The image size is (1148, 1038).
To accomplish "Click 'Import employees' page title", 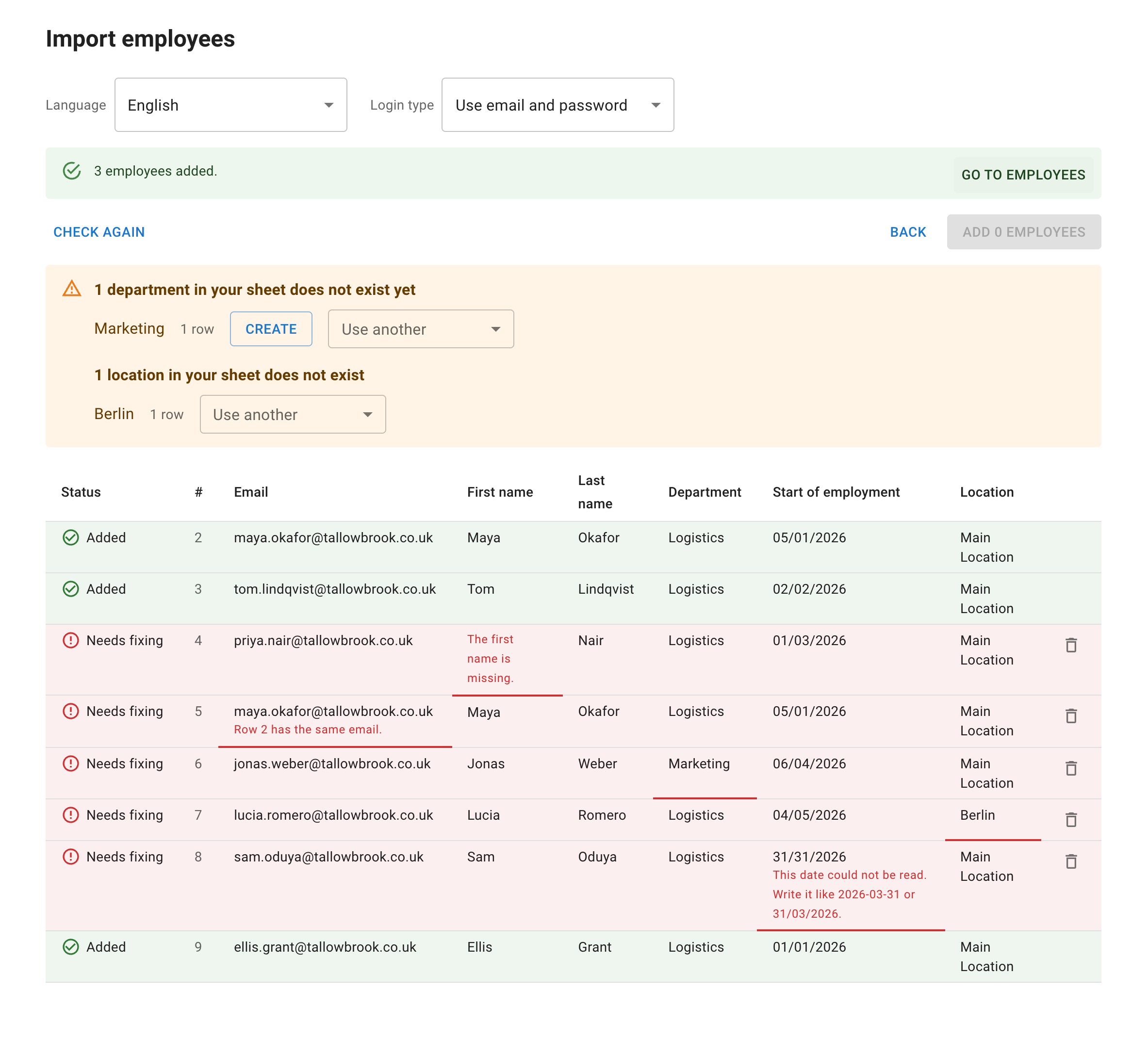I will 140,39.
